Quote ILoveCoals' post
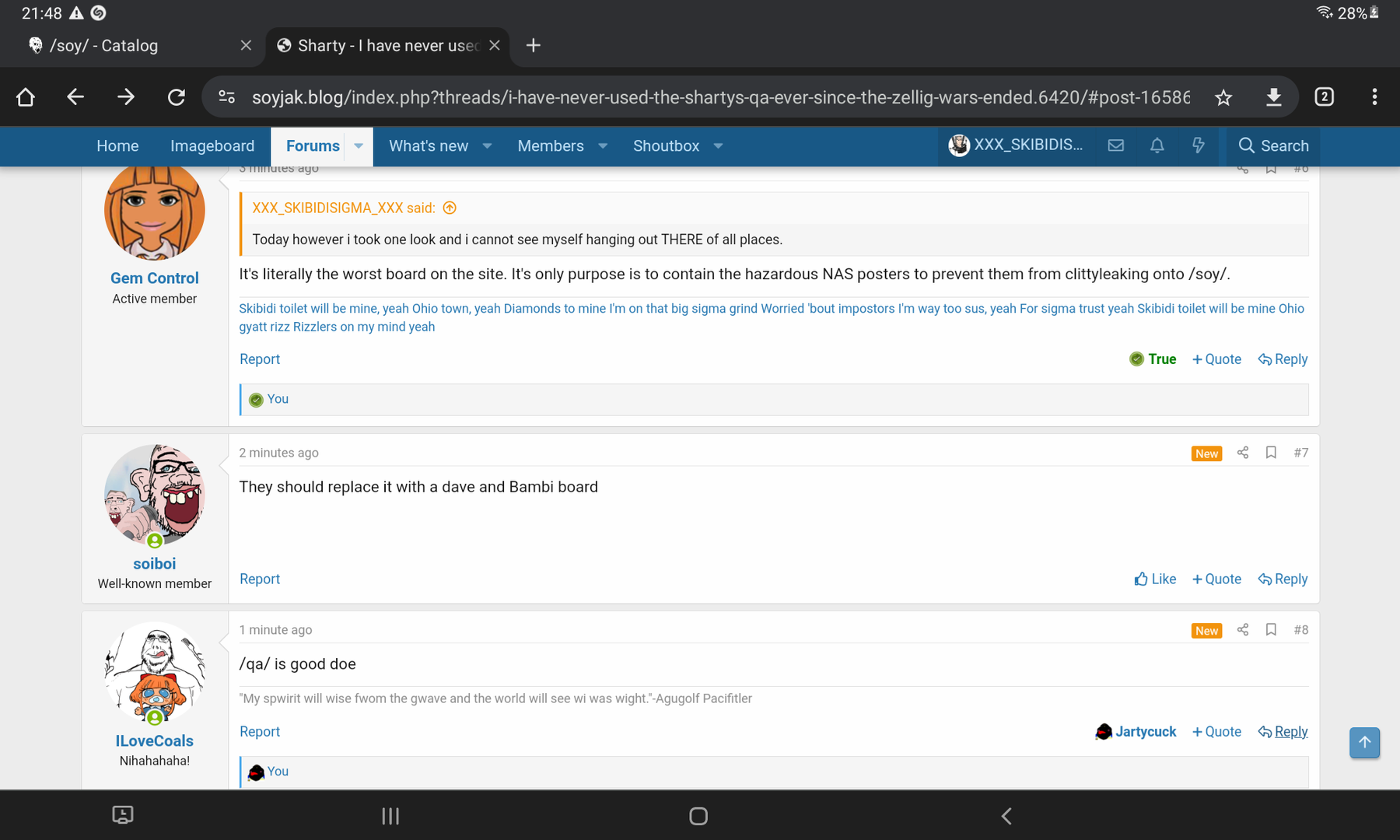The image size is (1400, 840). point(1216,732)
